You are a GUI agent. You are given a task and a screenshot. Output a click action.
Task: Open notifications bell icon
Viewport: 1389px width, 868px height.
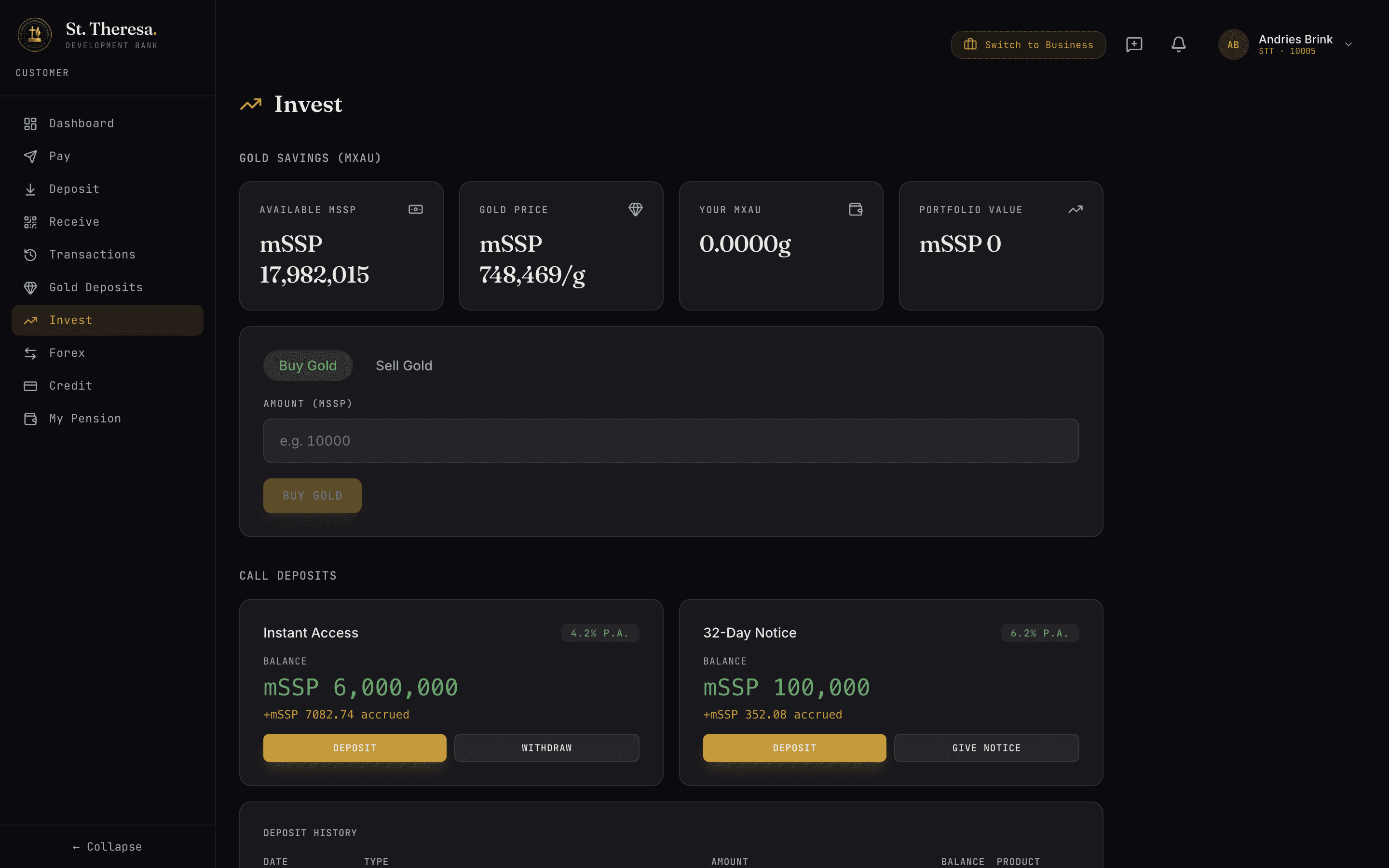tap(1178, 44)
